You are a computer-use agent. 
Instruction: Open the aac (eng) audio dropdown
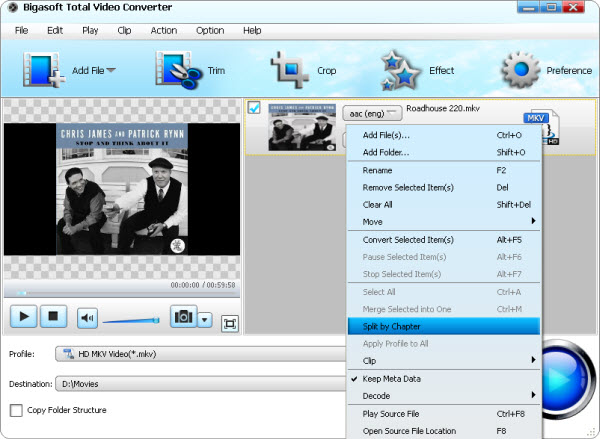pos(372,113)
